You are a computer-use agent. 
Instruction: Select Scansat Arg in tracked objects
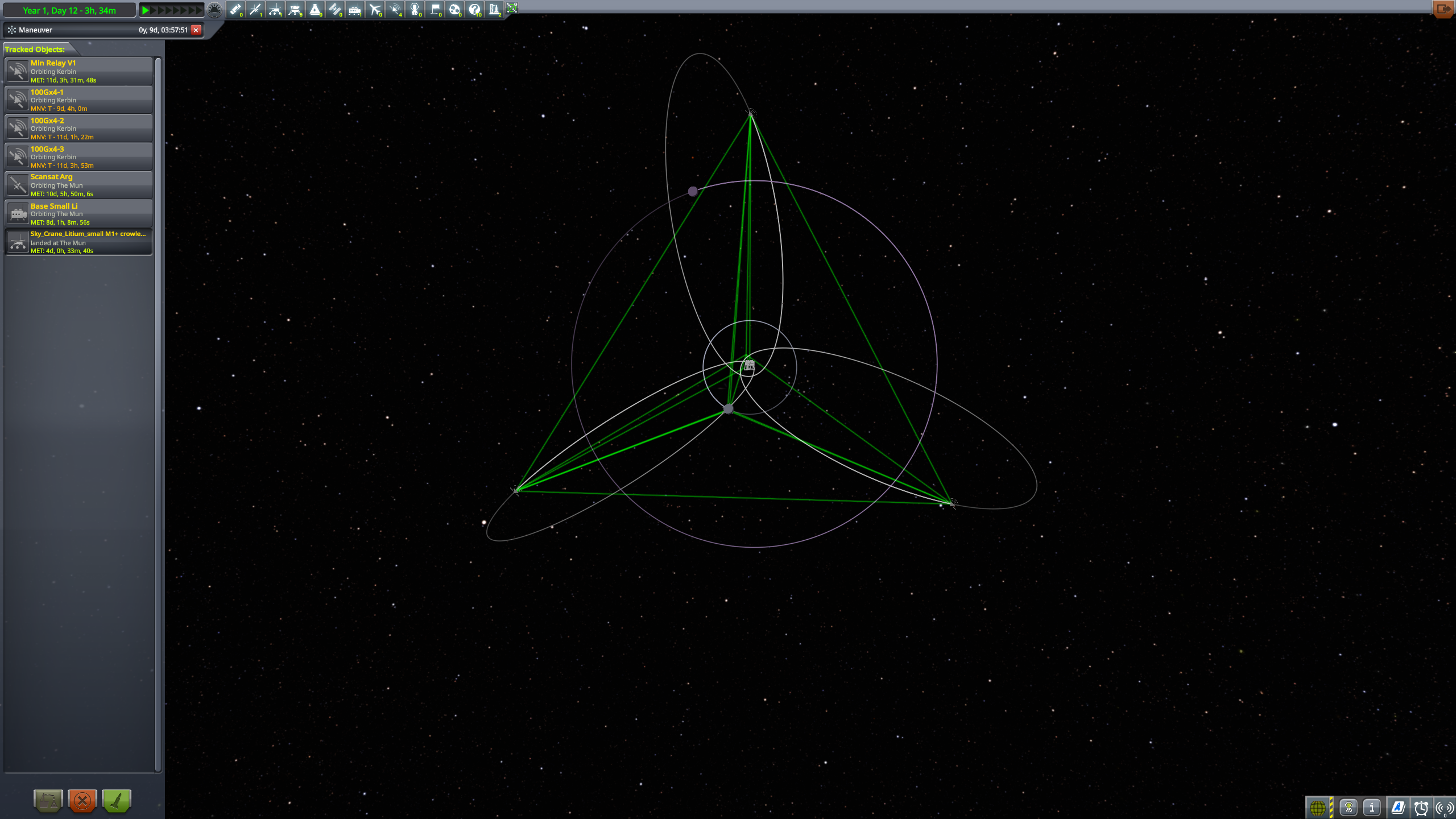pyautogui.click(x=79, y=185)
